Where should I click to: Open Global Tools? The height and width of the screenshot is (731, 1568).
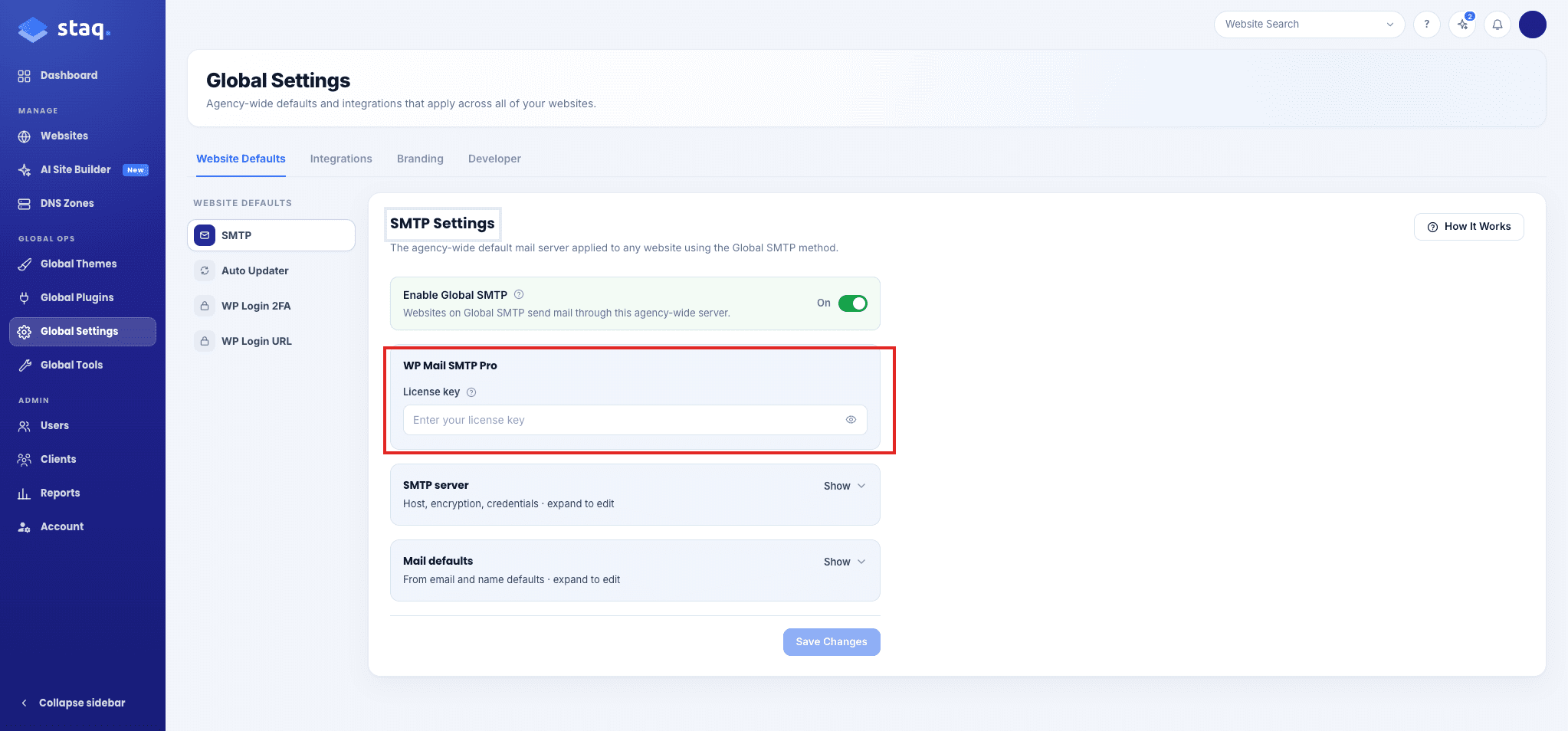[x=83, y=365]
